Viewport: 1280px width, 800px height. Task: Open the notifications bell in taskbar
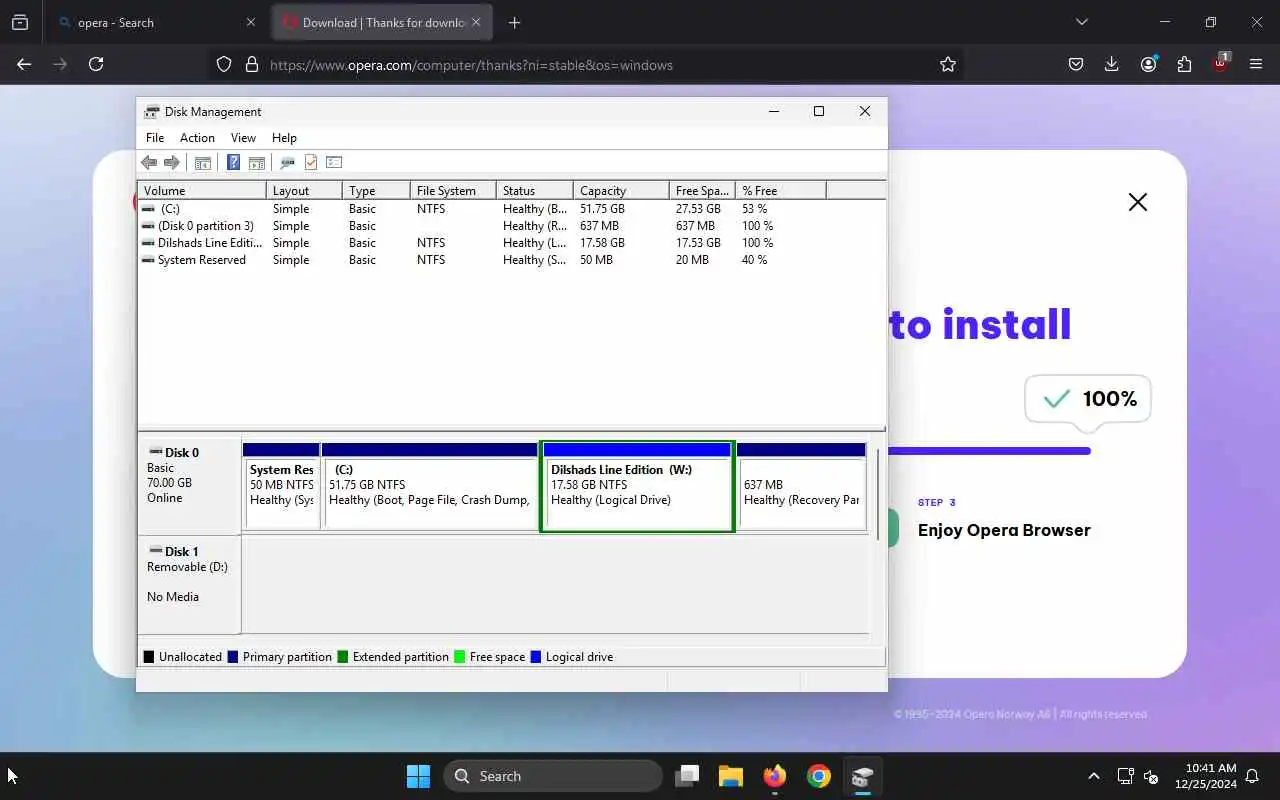(x=1251, y=776)
